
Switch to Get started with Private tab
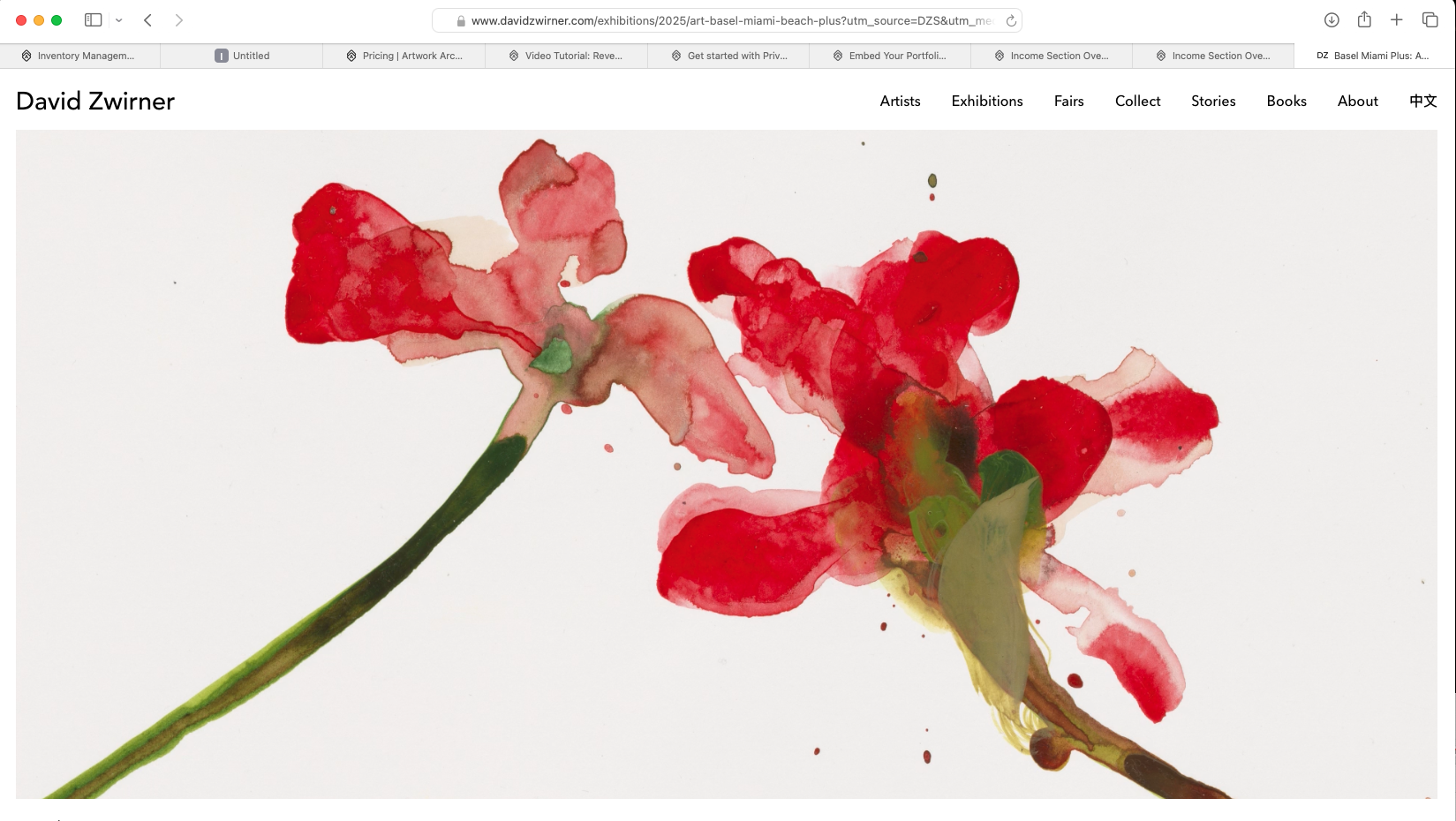pyautogui.click(x=728, y=56)
